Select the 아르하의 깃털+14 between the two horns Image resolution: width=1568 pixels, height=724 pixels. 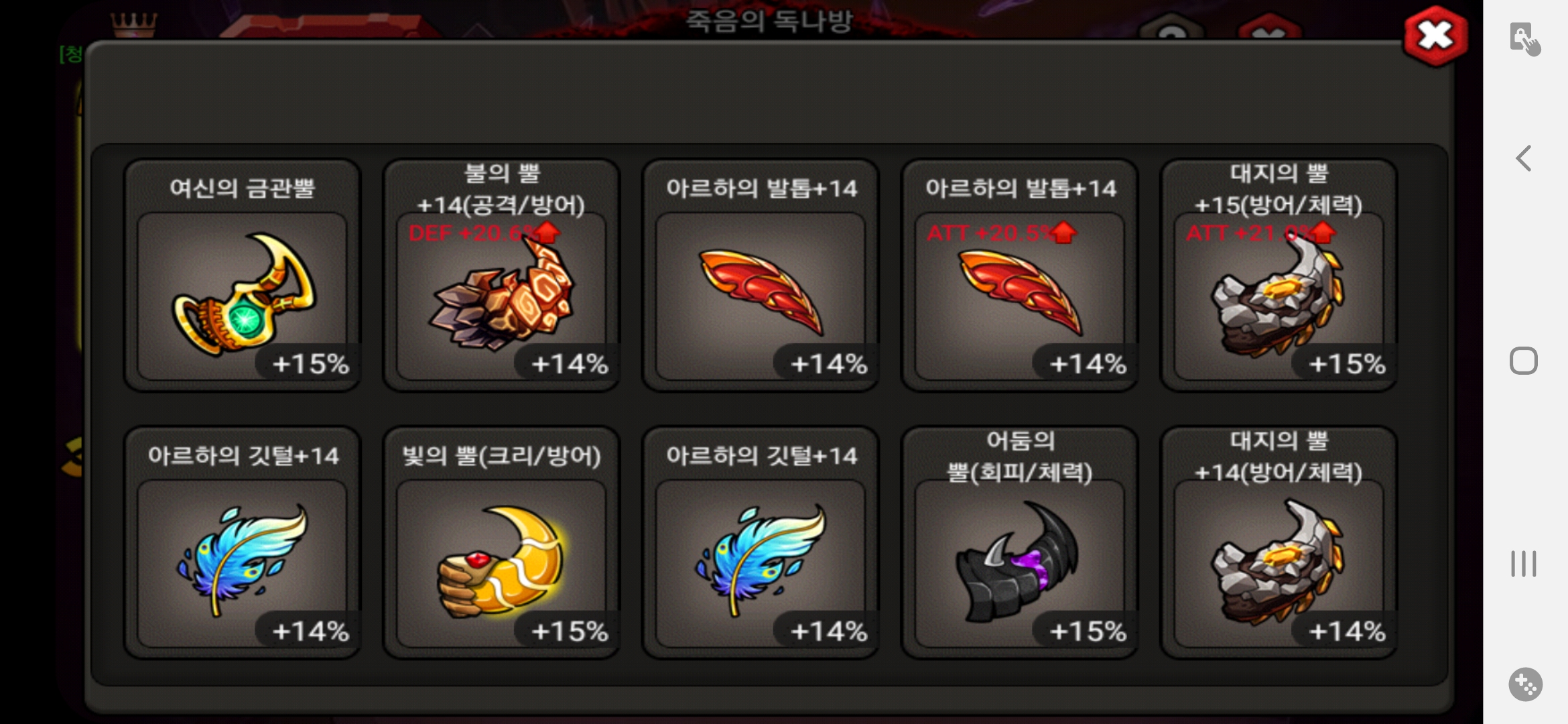point(761,542)
